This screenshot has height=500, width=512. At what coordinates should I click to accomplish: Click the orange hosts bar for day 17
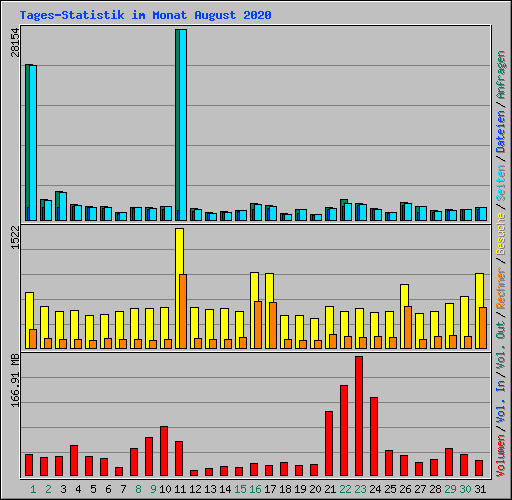click(x=273, y=326)
